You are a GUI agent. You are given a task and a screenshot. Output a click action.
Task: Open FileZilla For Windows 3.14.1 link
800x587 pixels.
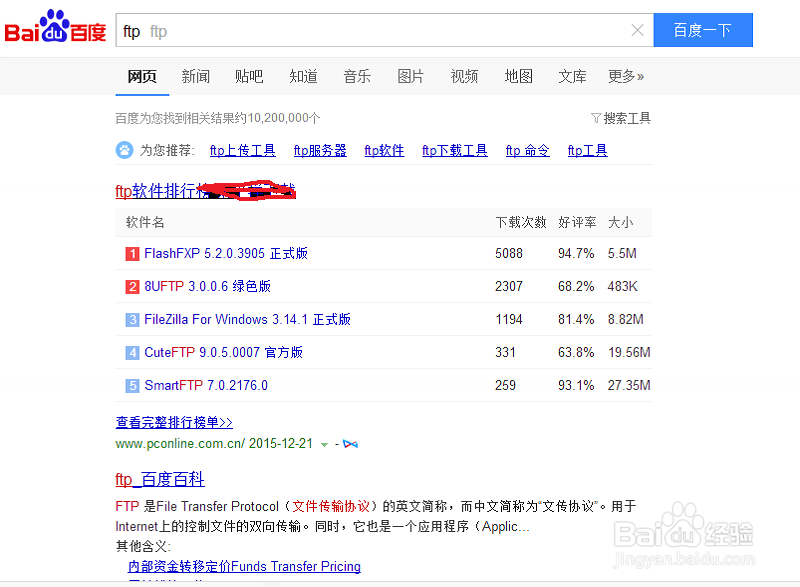click(x=247, y=319)
